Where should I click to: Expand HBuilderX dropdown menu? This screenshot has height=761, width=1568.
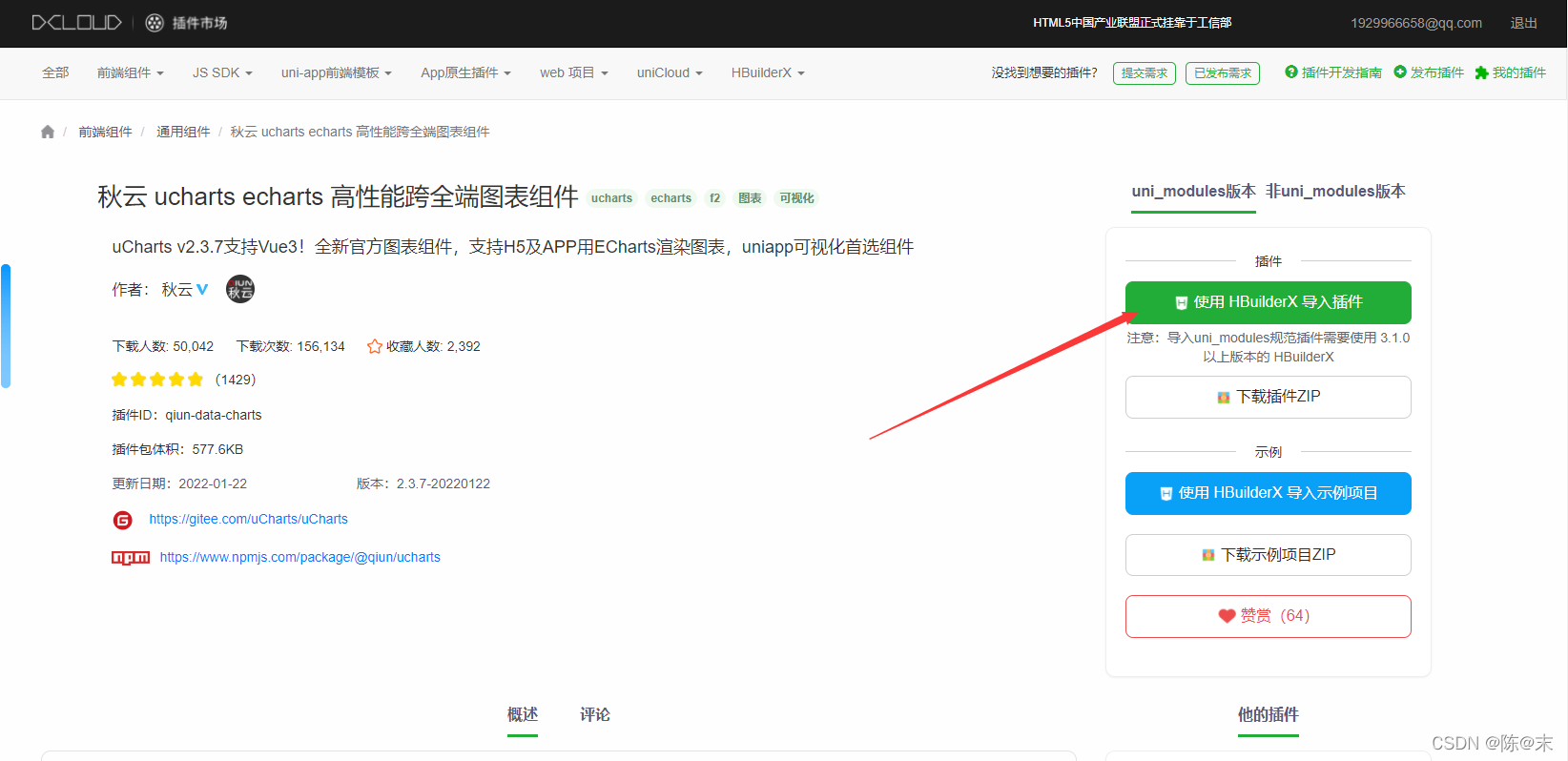768,72
